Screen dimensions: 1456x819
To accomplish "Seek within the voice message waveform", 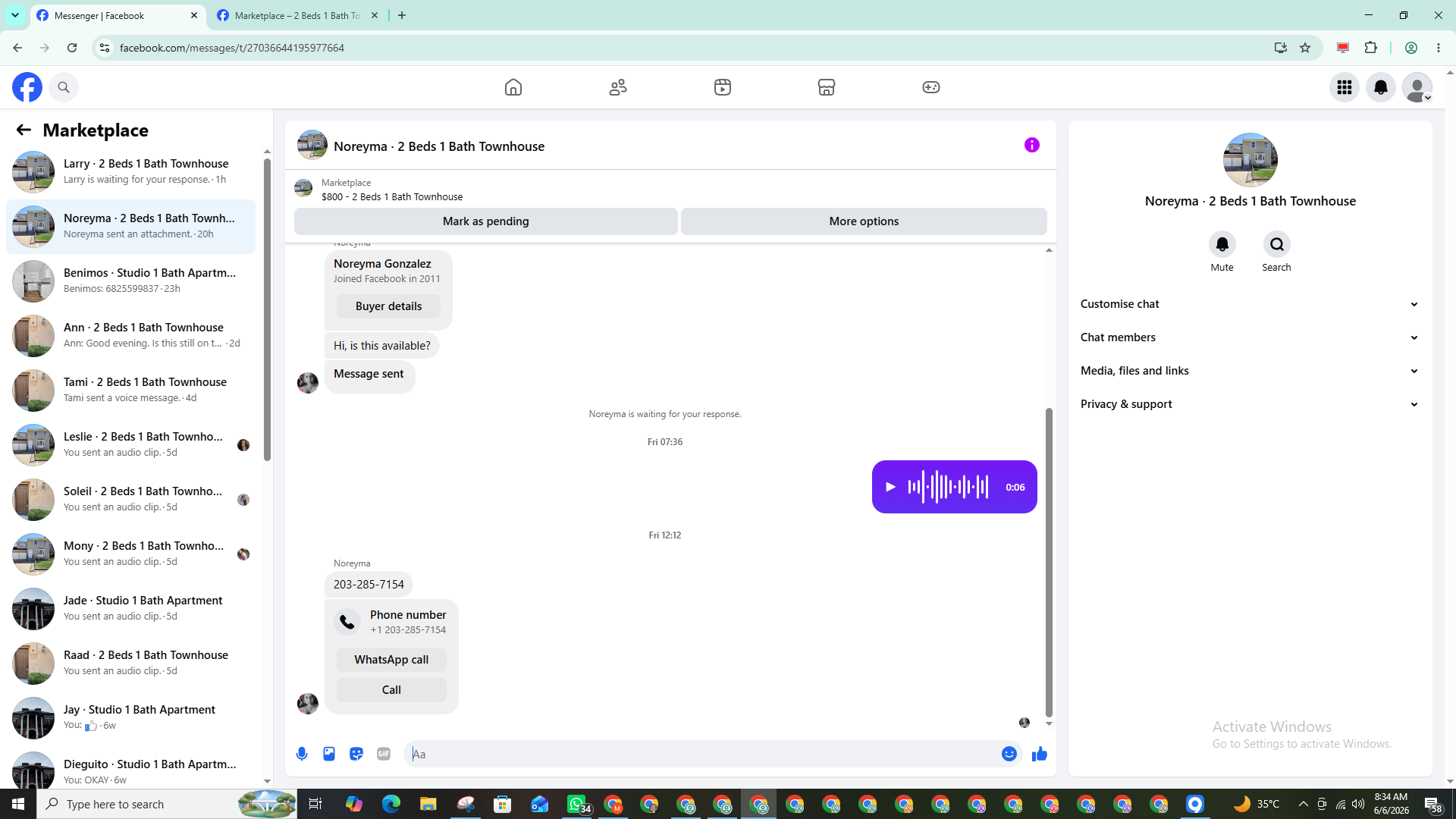I will [x=949, y=487].
